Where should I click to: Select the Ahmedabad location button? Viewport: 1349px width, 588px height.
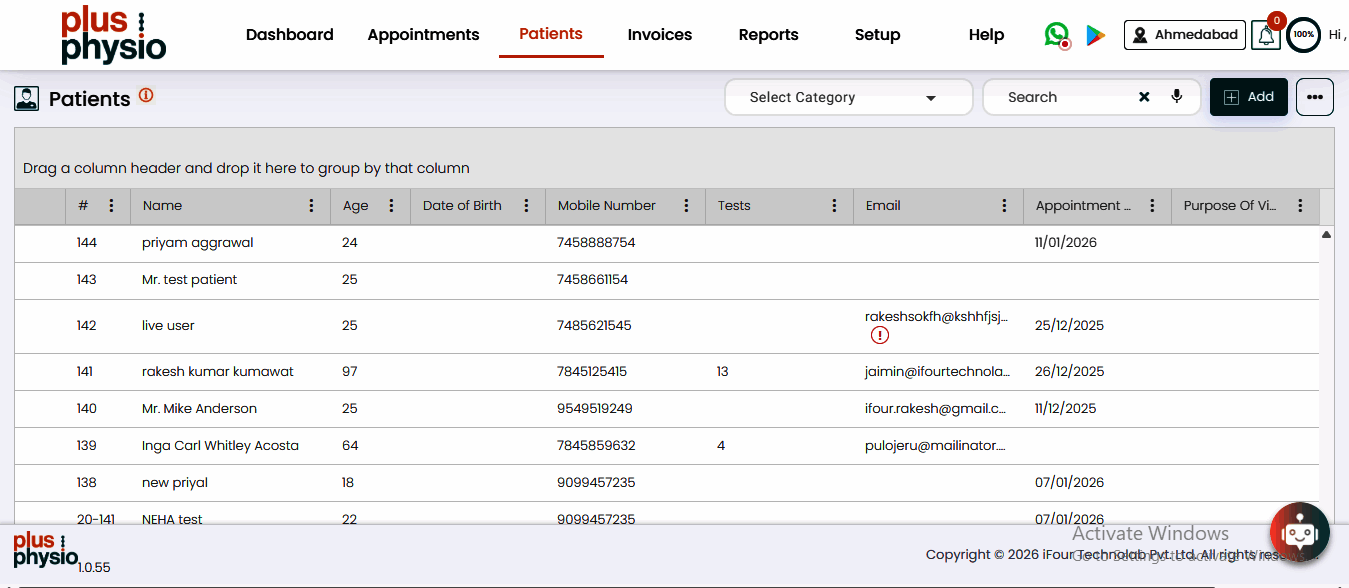[x=1185, y=35]
